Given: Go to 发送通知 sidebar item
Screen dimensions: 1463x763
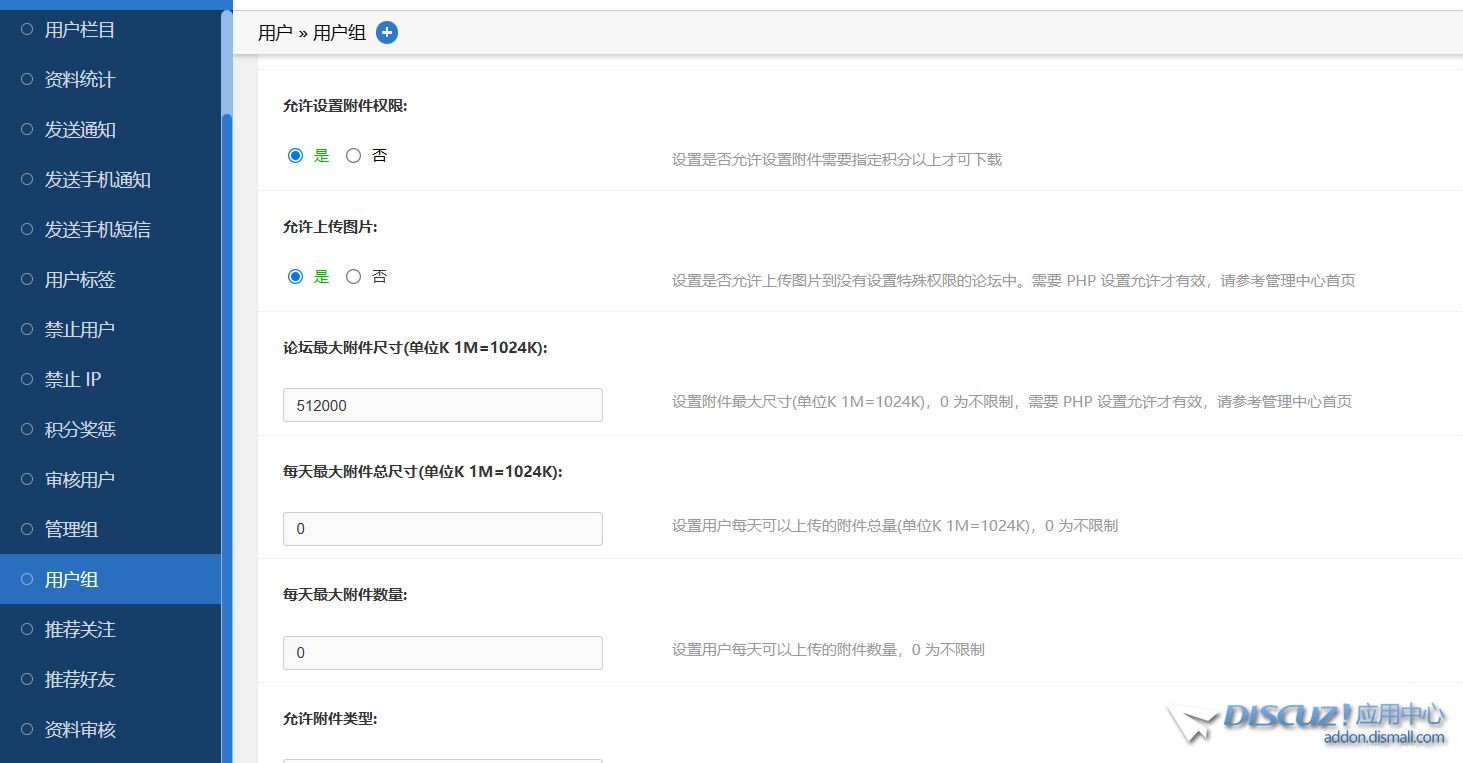Looking at the screenshot, I should 80,130.
